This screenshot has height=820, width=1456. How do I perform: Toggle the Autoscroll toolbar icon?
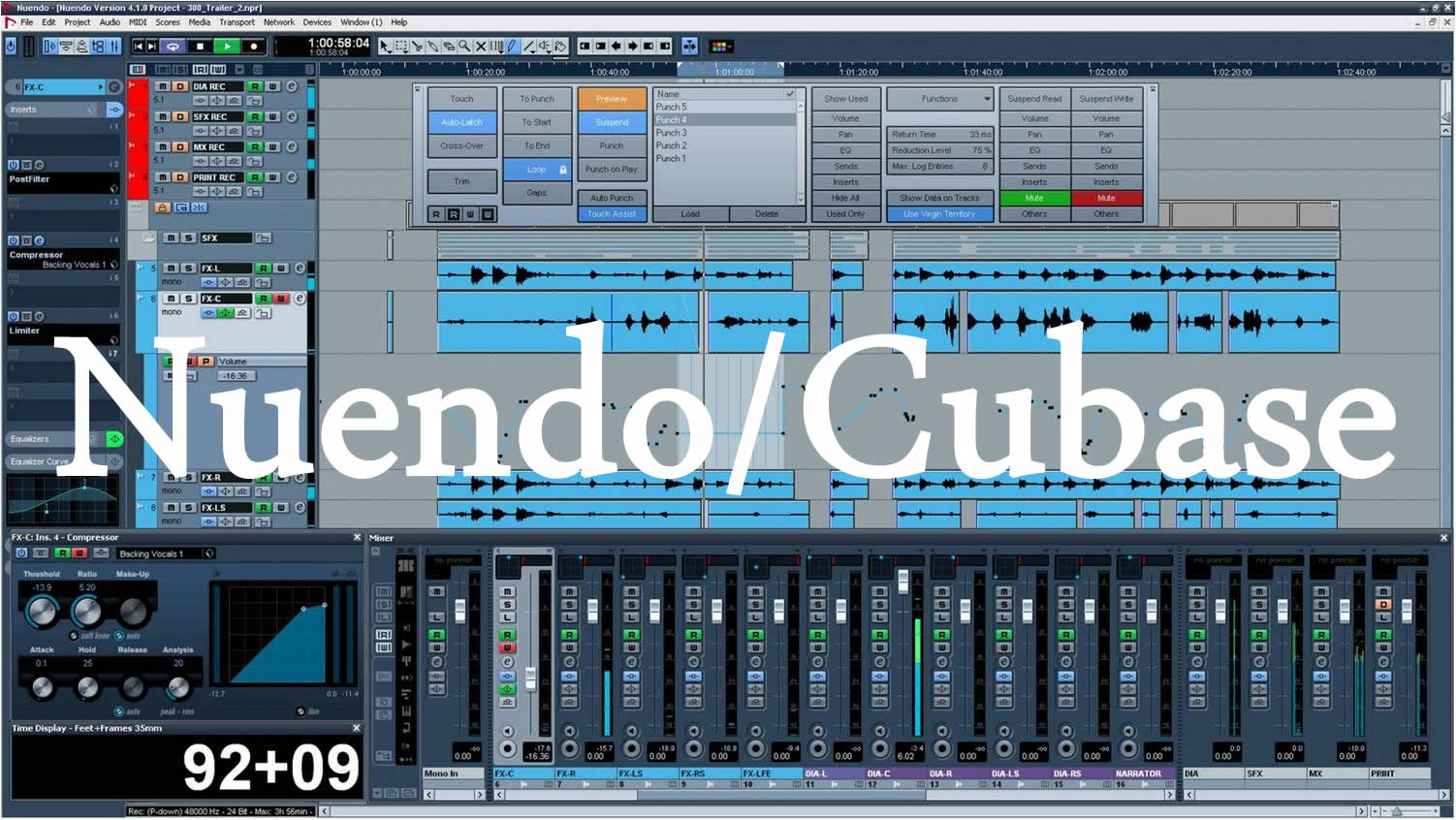pyautogui.click(x=689, y=46)
